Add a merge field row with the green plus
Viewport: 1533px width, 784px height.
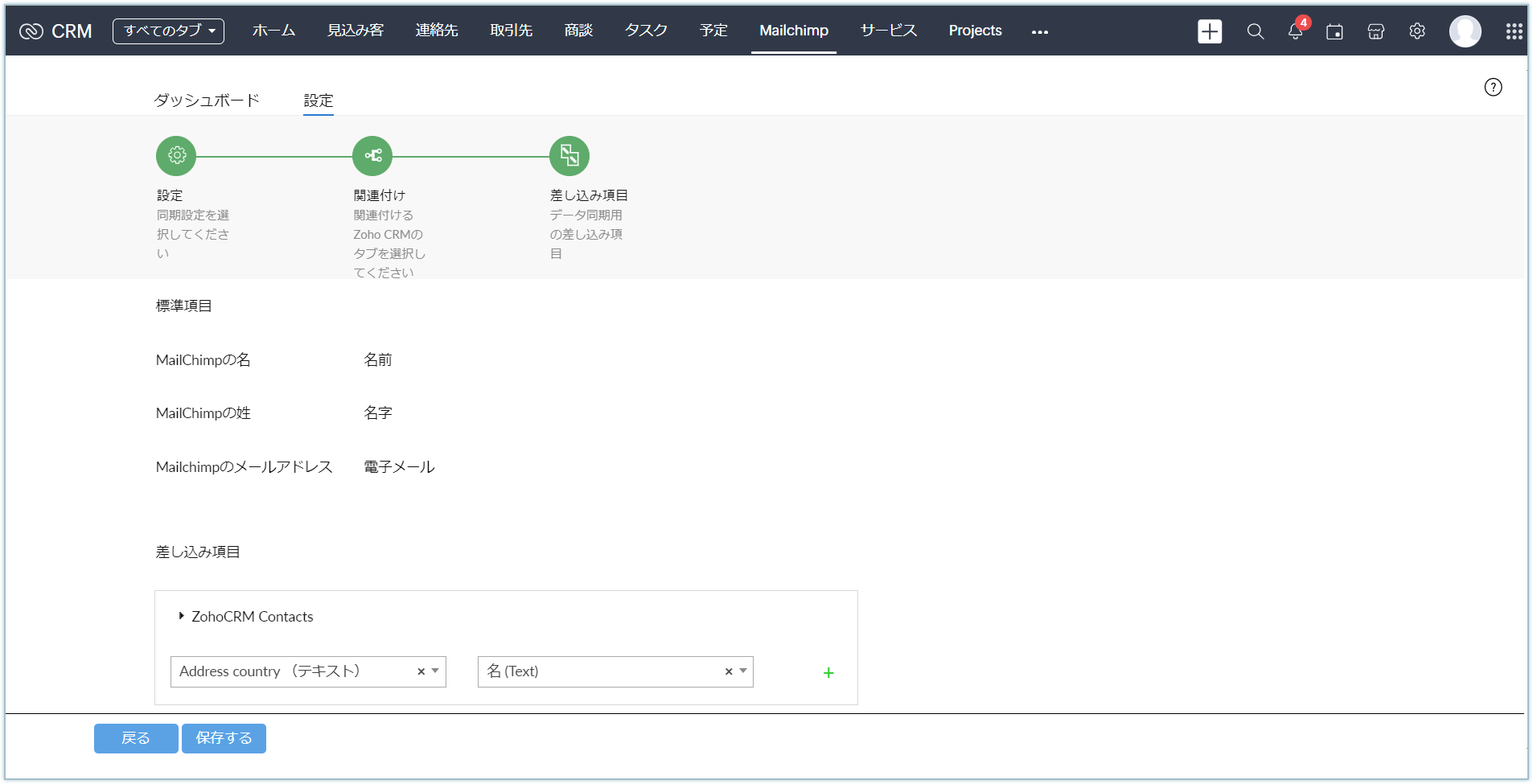828,673
